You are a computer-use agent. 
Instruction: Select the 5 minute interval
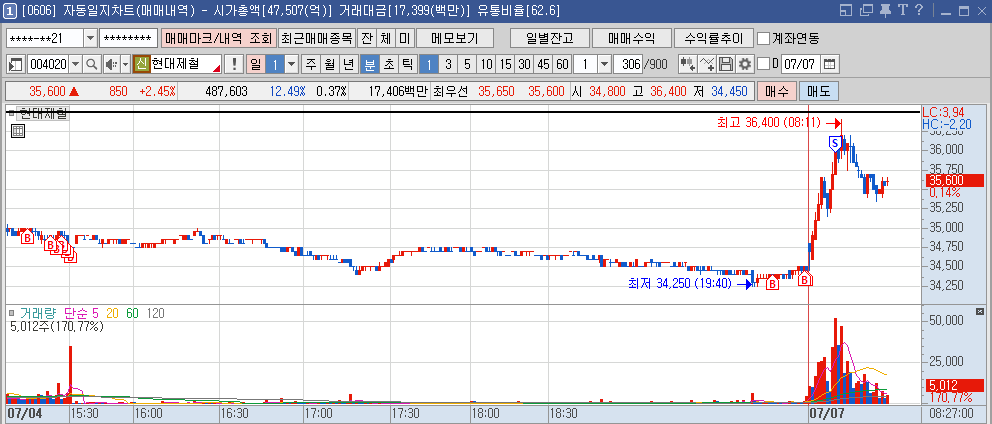467,64
